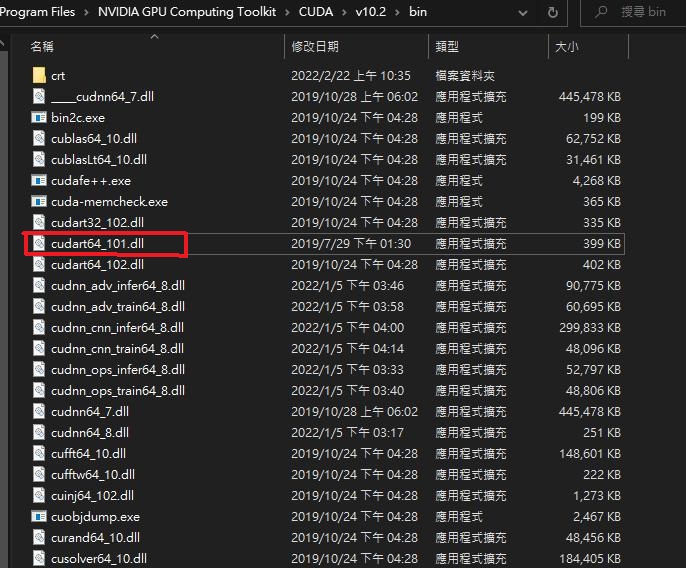Viewport: 686px width, 568px height.
Task: Click the size value 184,405 KB
Action: [590, 558]
